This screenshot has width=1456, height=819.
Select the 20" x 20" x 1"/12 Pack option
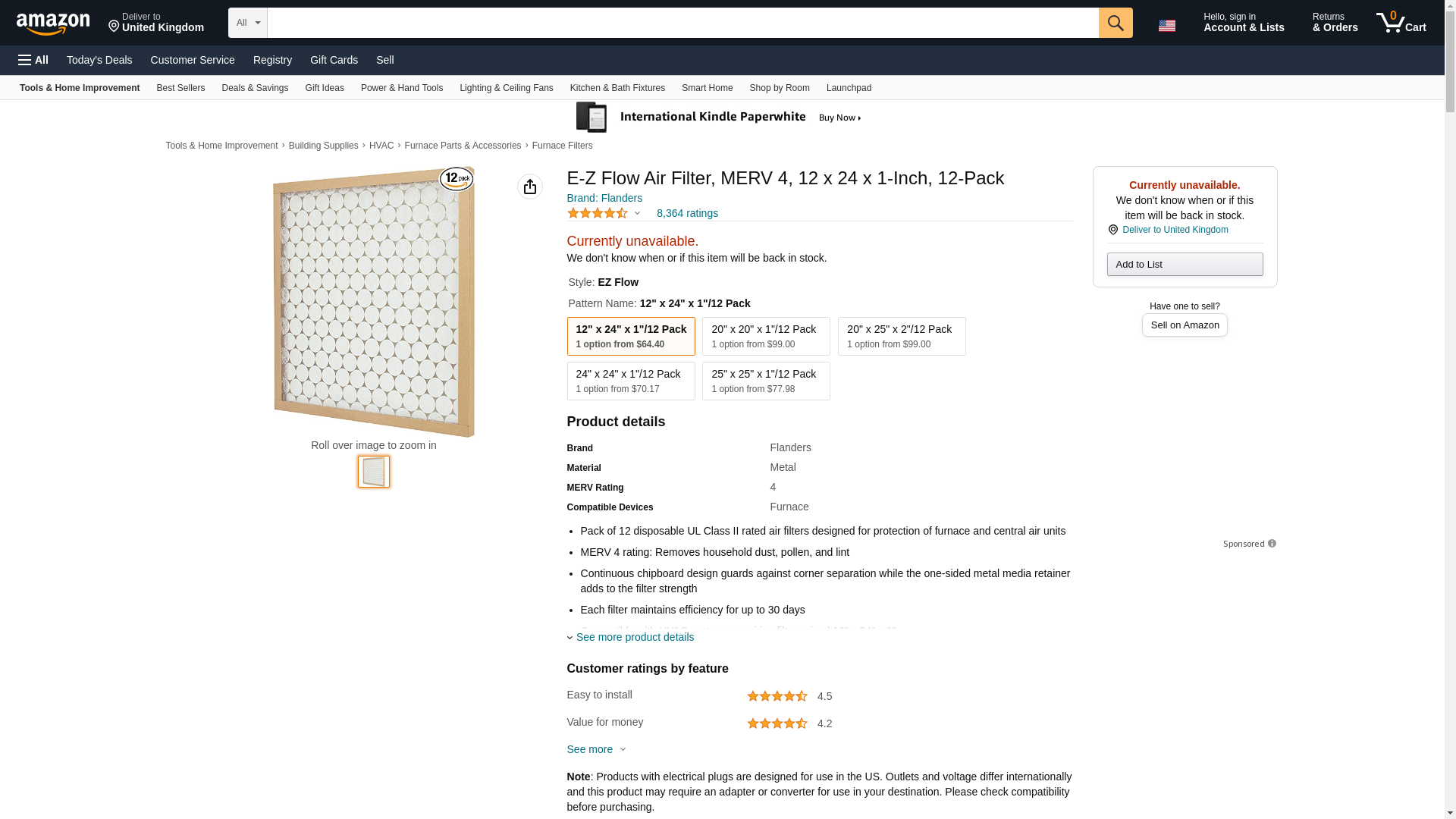tap(766, 336)
